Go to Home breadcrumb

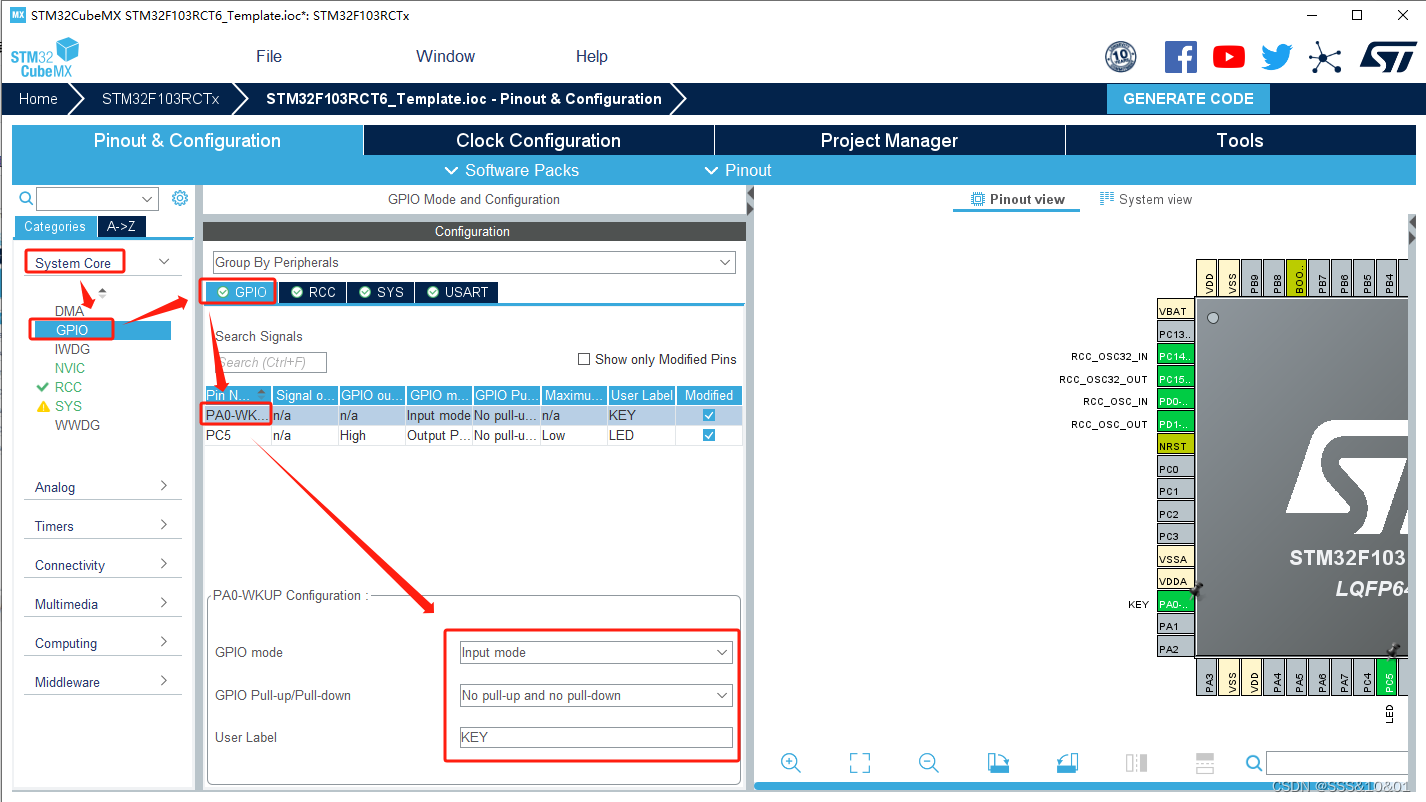coord(38,99)
